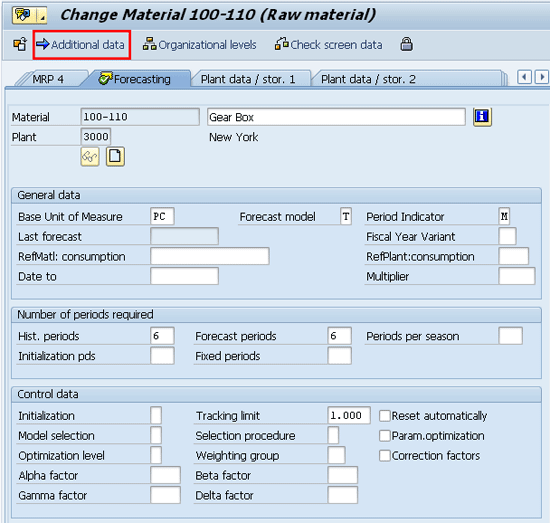Image resolution: width=550 pixels, height=523 pixels.
Task: Click the blank document icon under Plant
Action: tap(115, 156)
